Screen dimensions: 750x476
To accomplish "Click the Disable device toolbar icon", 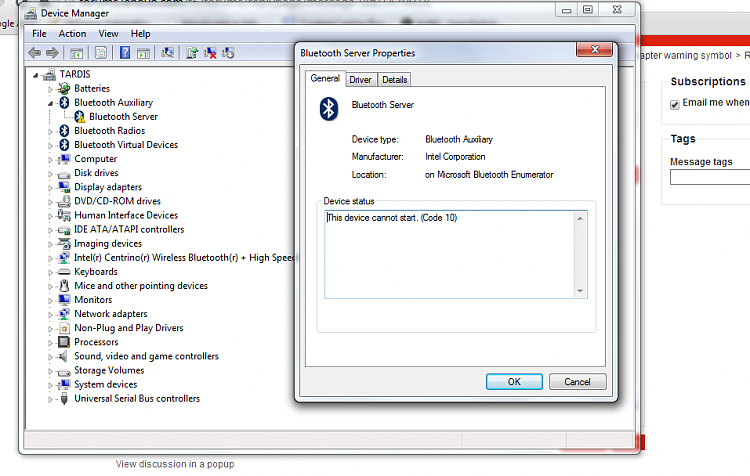I will click(x=228, y=53).
